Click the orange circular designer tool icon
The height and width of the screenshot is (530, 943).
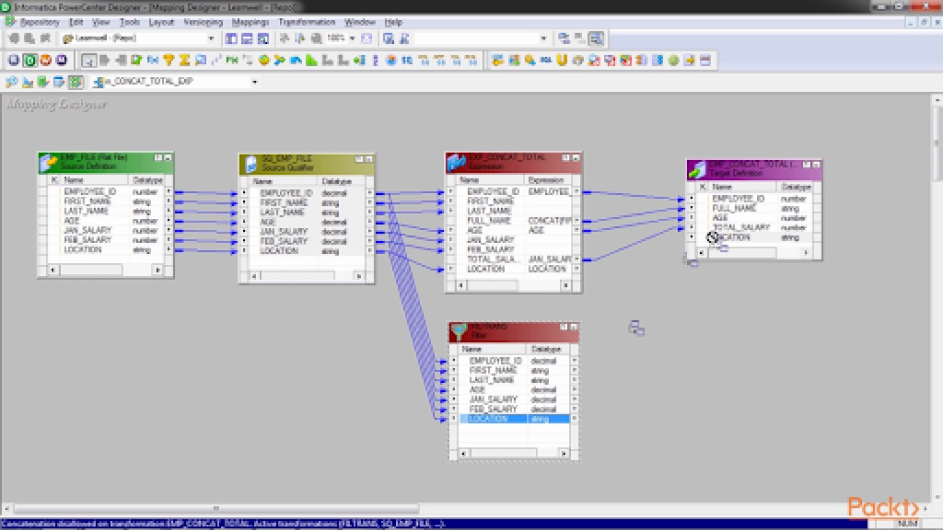click(x=46, y=60)
